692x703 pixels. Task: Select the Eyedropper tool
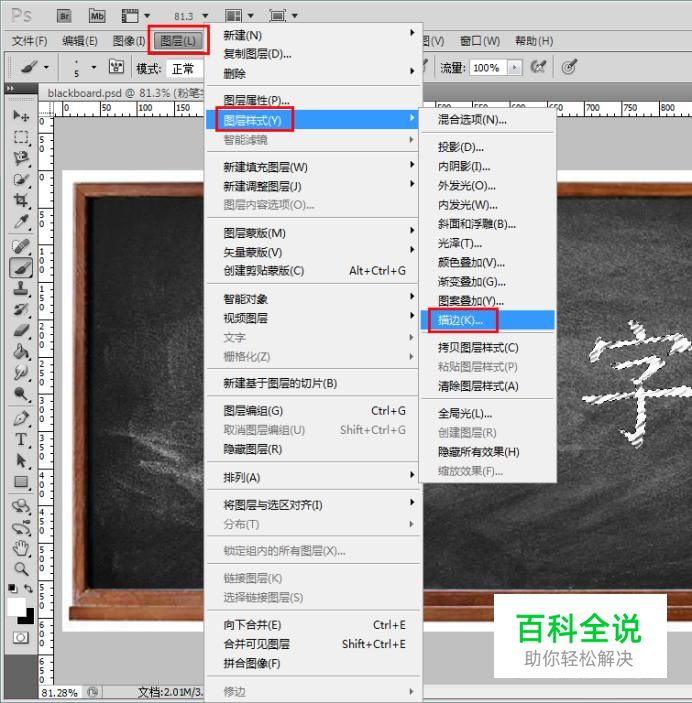(21, 221)
